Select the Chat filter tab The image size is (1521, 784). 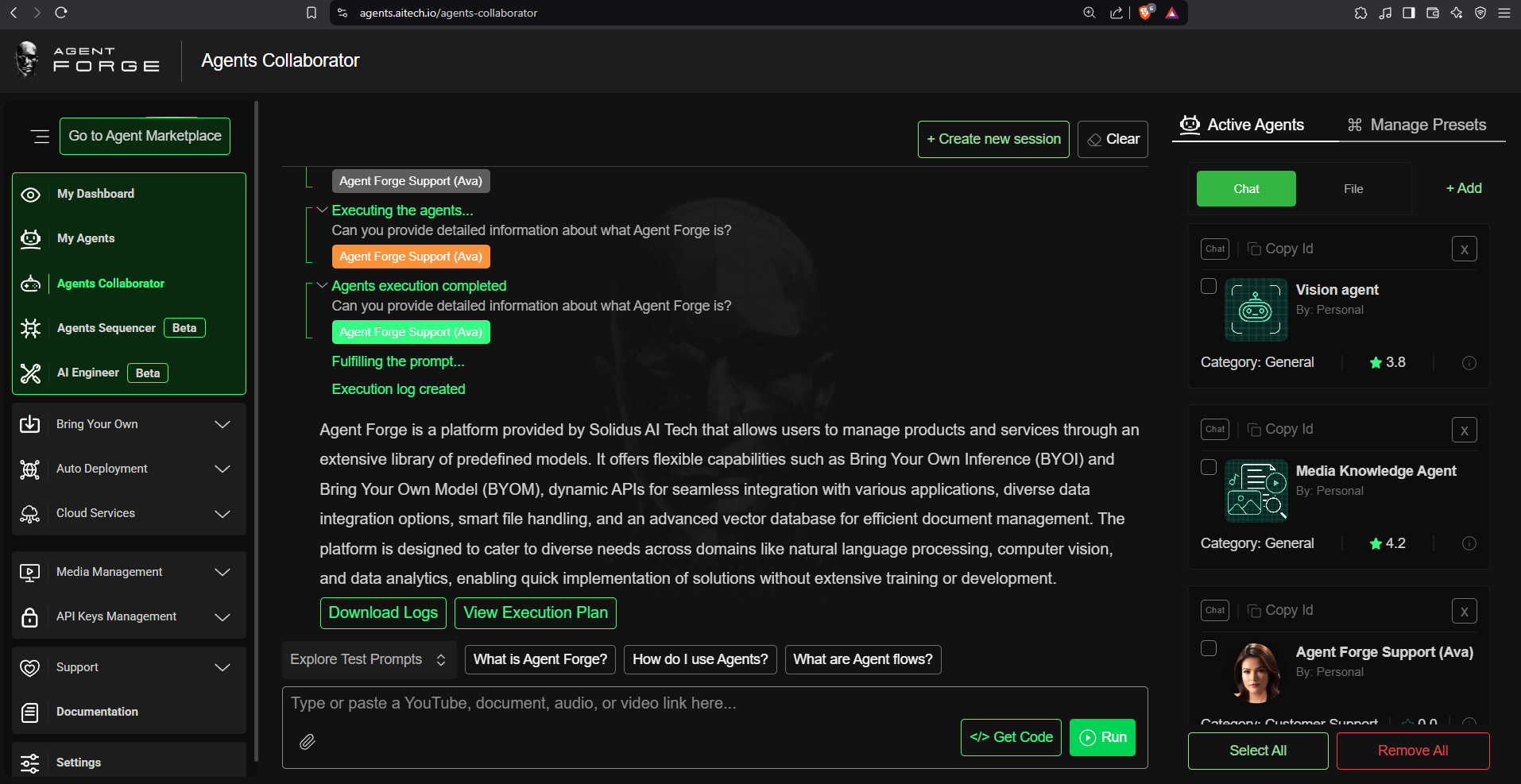1246,189
